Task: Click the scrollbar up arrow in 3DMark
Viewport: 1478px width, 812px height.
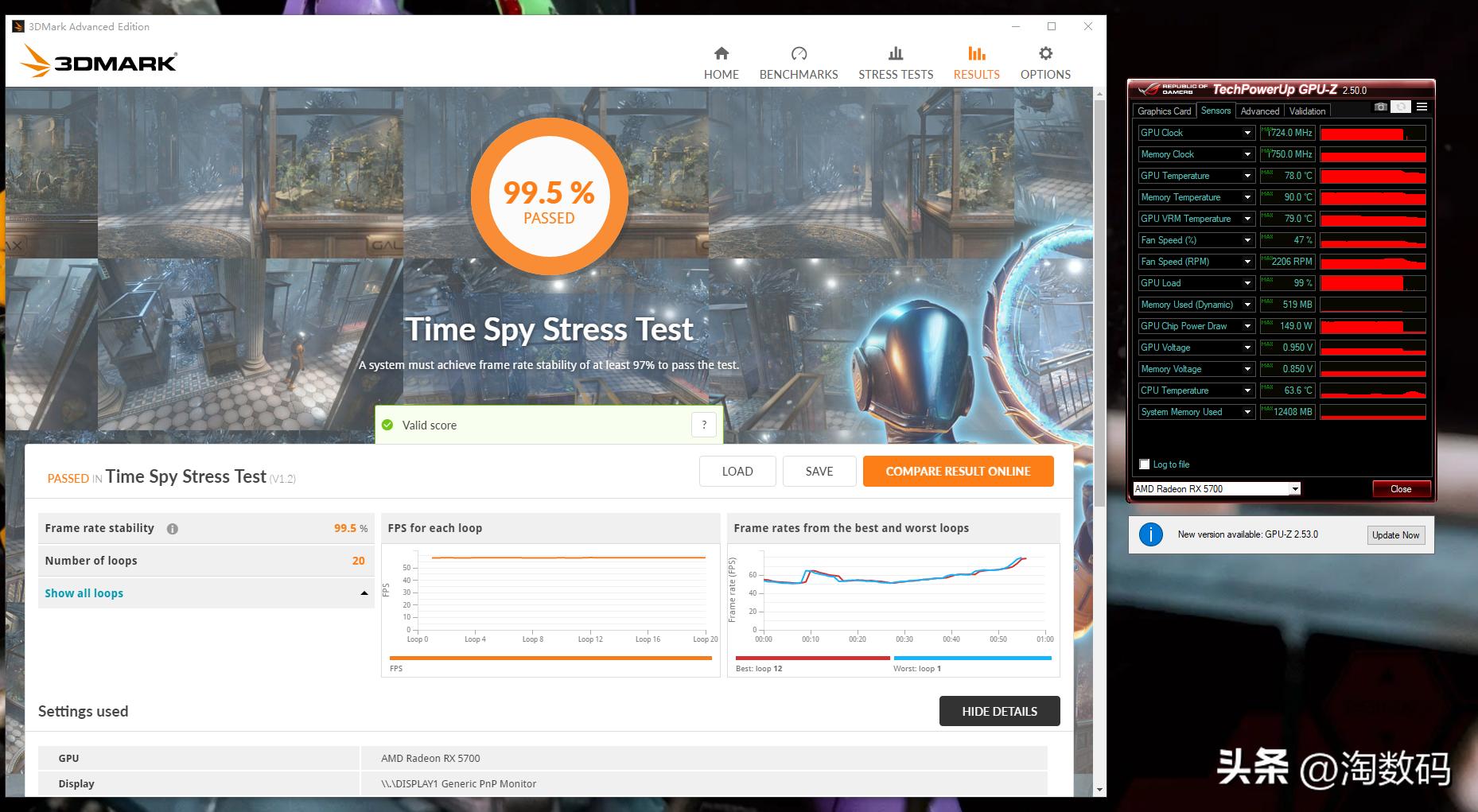Action: coord(1099,94)
